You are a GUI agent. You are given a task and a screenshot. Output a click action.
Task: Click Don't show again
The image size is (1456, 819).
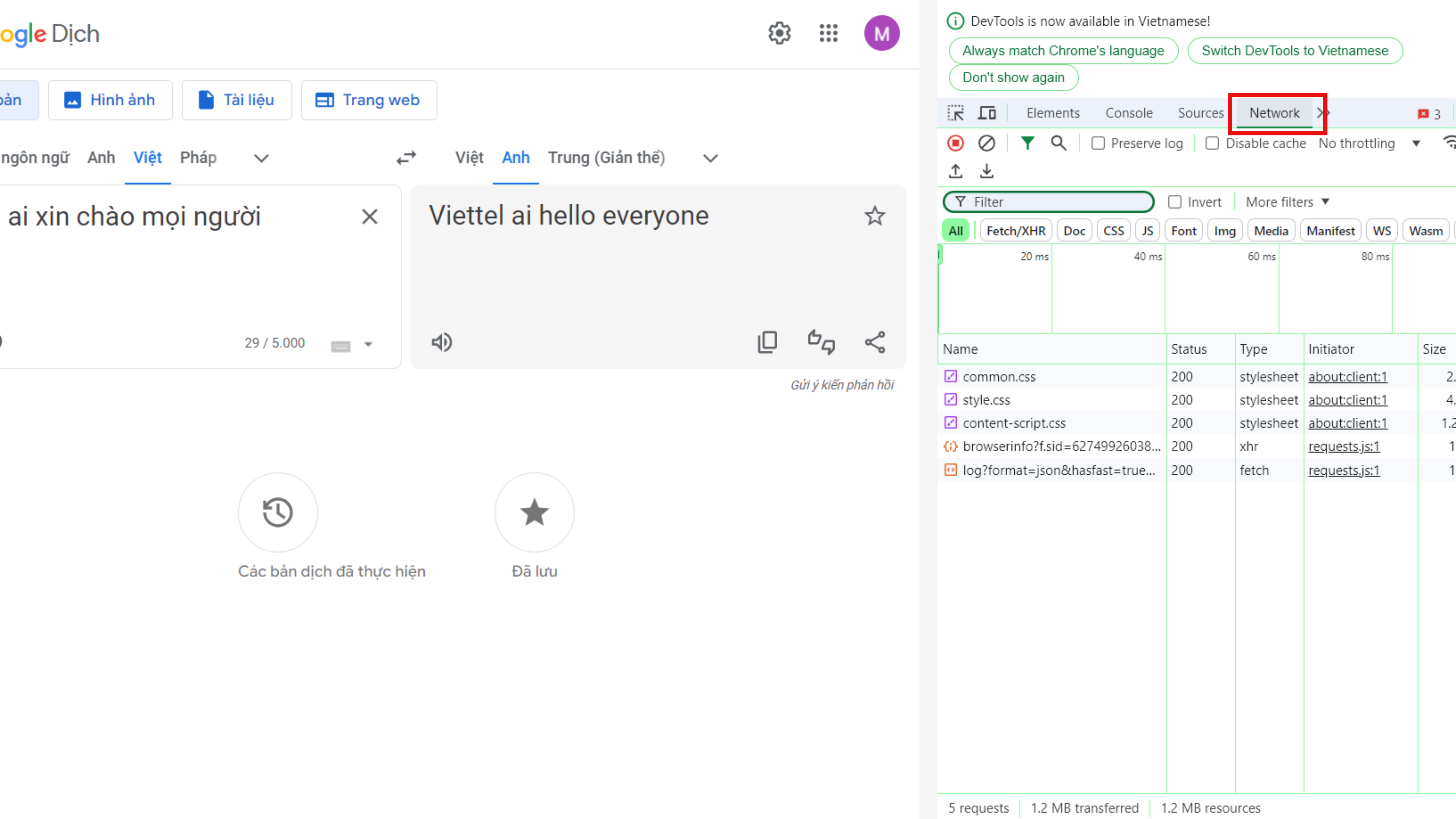click(1013, 77)
